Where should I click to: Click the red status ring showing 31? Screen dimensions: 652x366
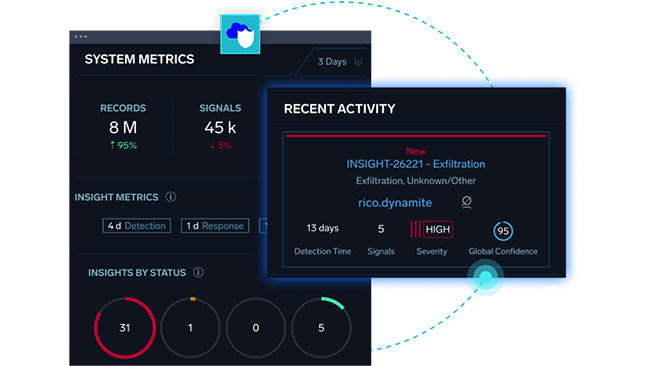click(125, 328)
